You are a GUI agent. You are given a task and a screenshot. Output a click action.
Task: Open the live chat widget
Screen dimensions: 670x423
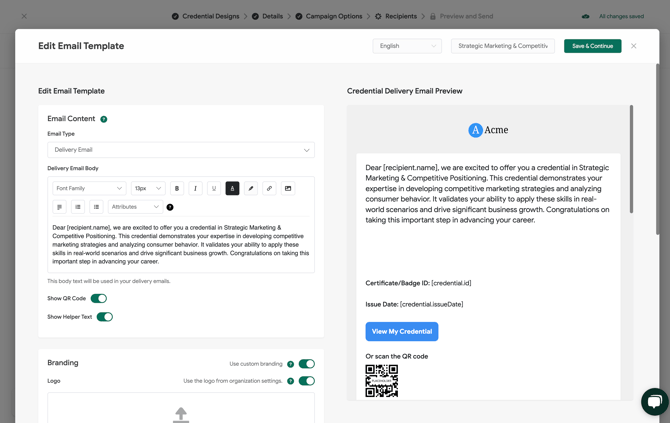(x=655, y=401)
